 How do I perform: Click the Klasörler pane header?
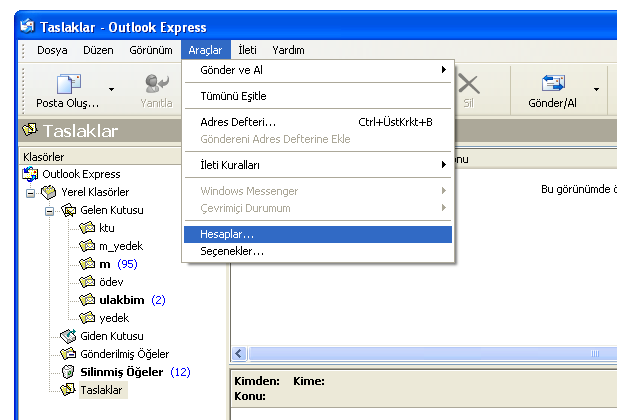100,157
